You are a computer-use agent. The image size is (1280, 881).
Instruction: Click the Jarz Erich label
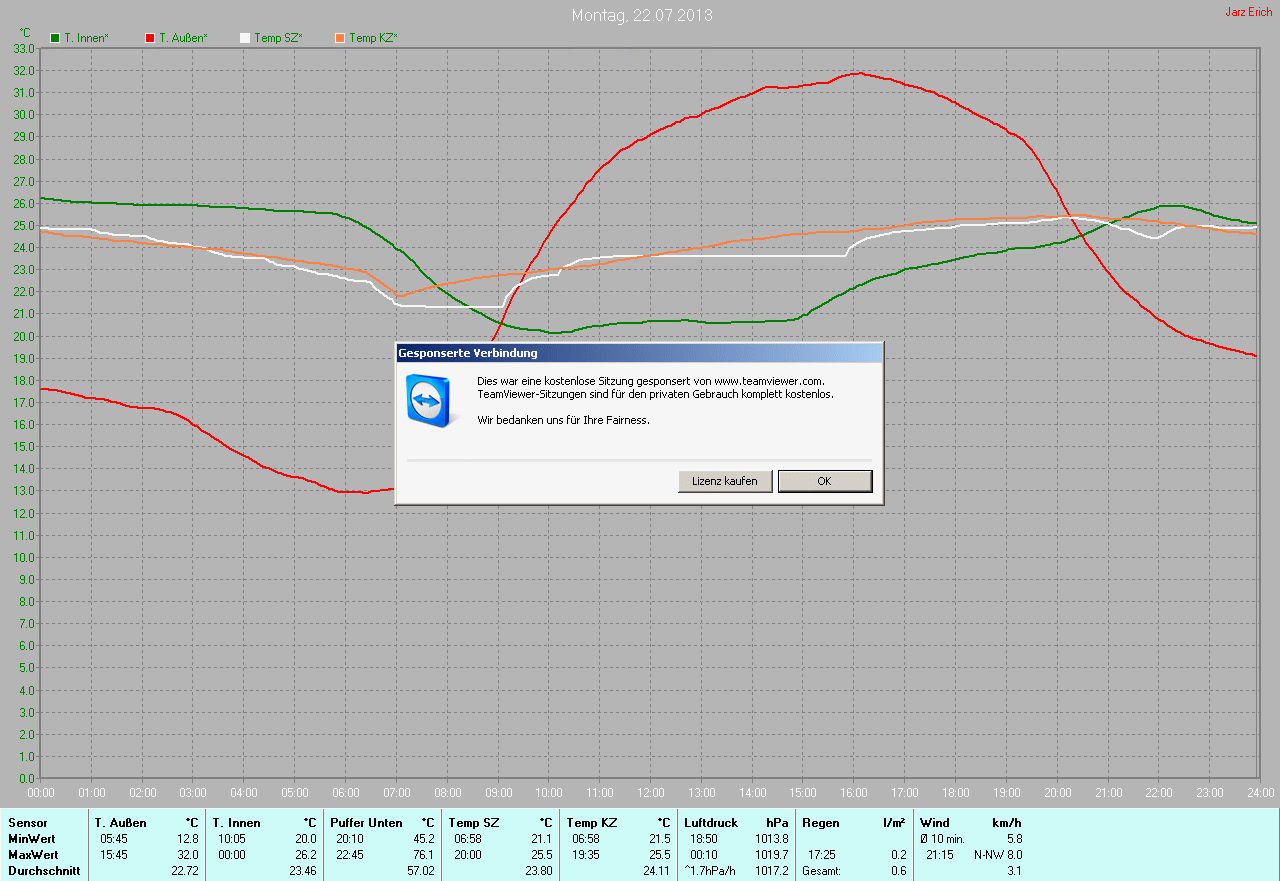pyautogui.click(x=1248, y=12)
